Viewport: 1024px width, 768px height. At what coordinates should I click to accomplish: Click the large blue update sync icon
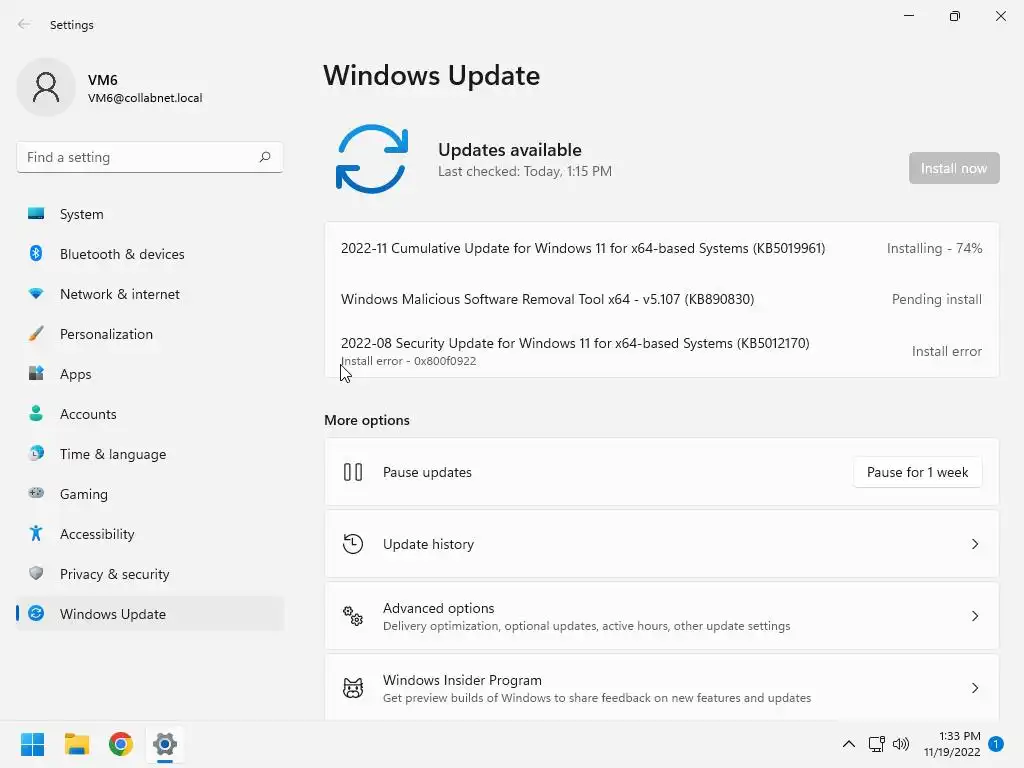click(x=372, y=159)
